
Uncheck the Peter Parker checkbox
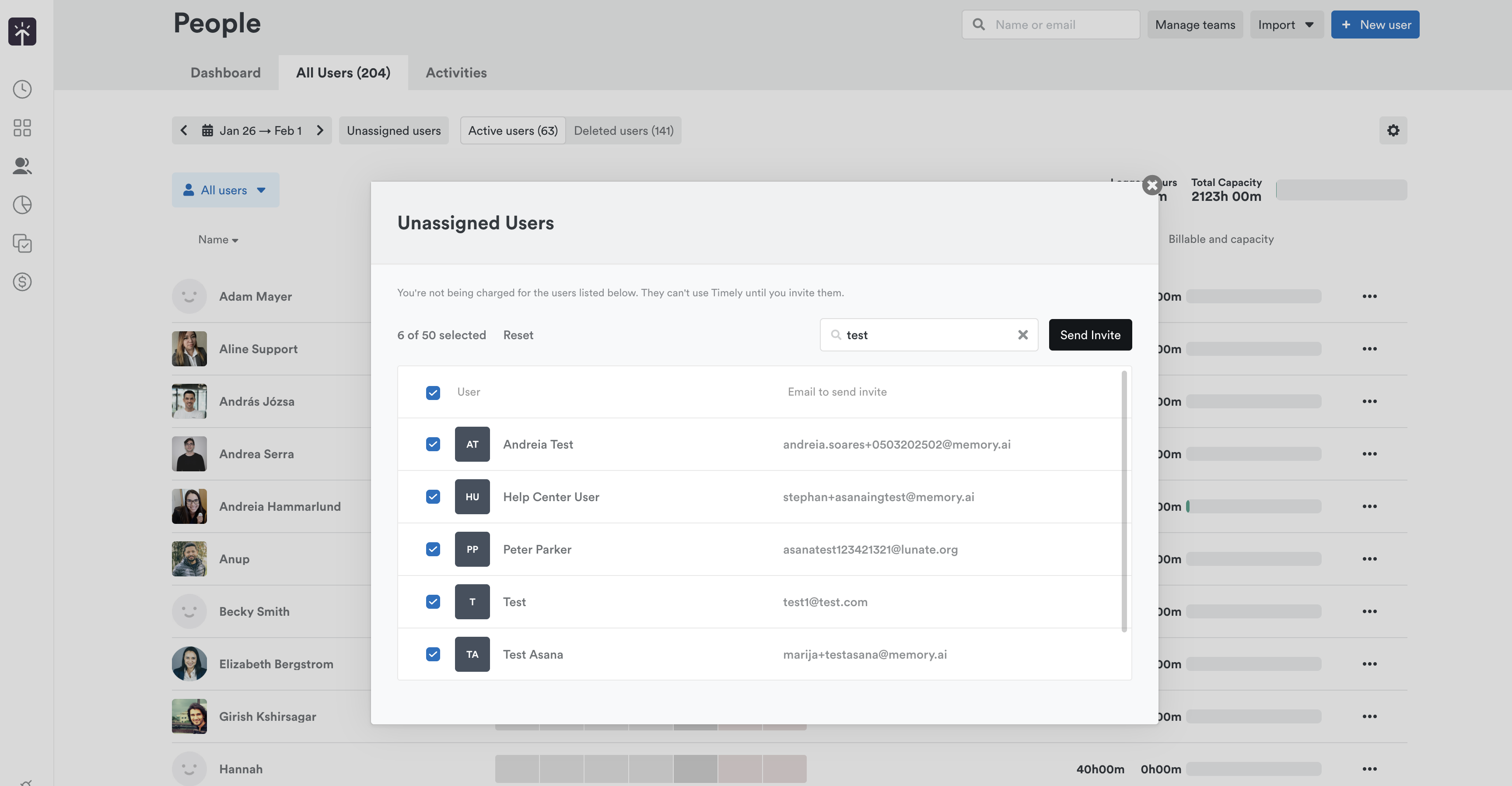433,549
